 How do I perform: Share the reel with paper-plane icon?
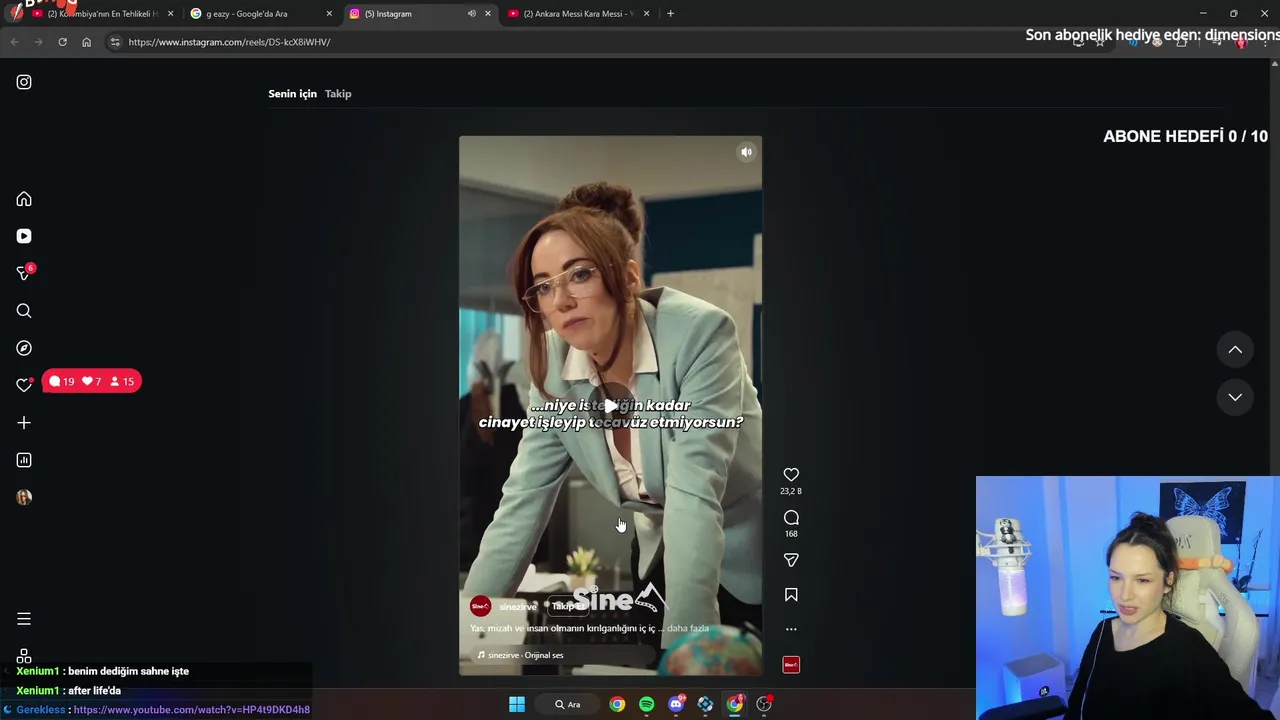click(791, 560)
